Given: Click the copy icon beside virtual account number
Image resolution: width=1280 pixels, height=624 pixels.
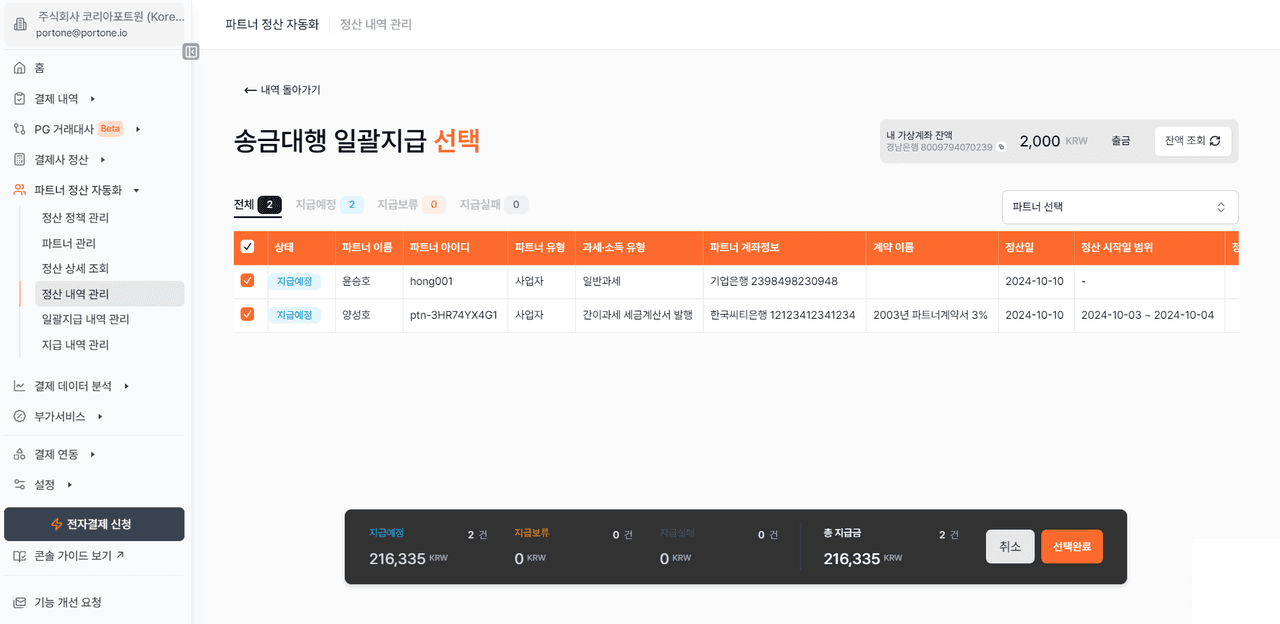Looking at the screenshot, I should [x=1001, y=147].
